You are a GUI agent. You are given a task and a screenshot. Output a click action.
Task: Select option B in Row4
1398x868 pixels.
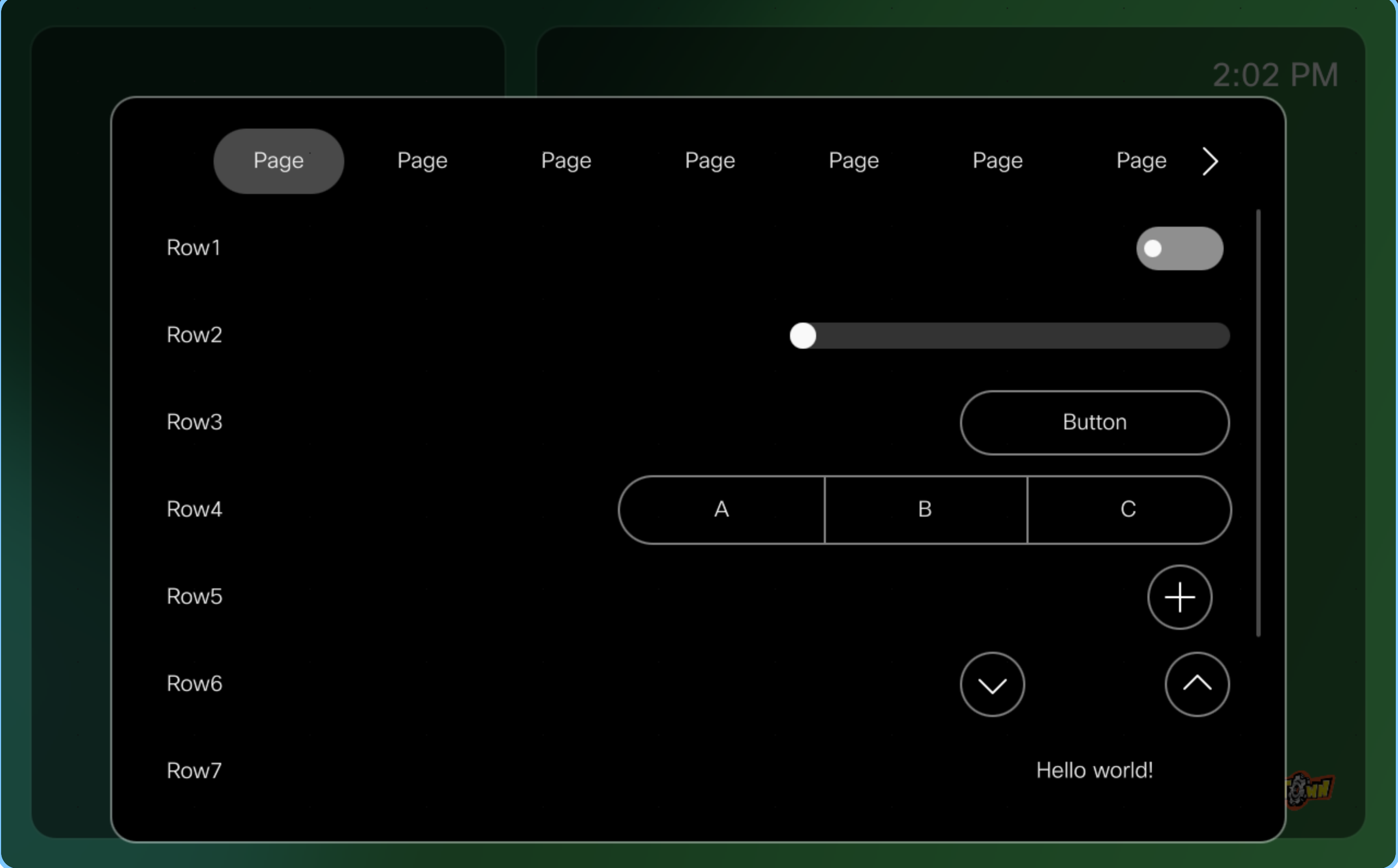coord(926,510)
